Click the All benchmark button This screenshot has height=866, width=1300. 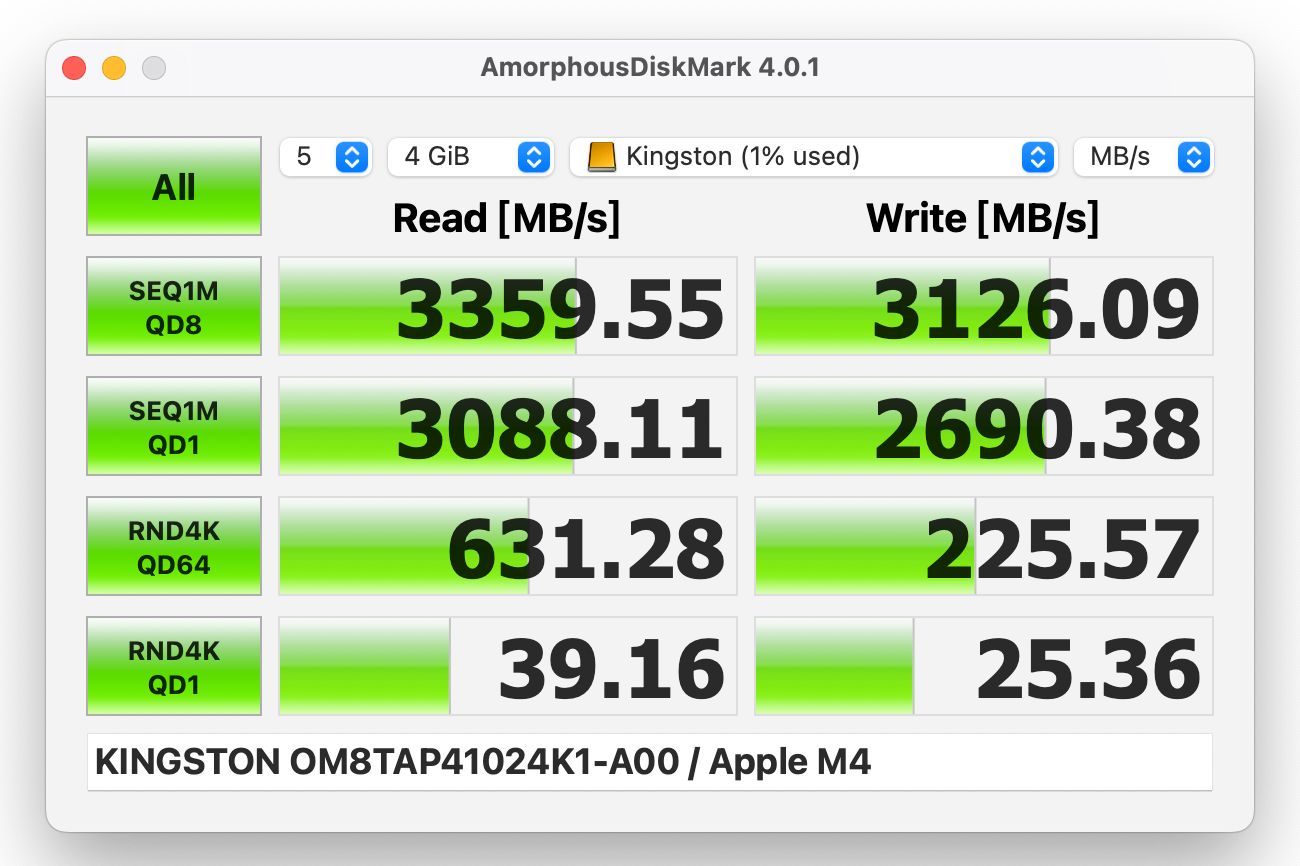click(174, 186)
